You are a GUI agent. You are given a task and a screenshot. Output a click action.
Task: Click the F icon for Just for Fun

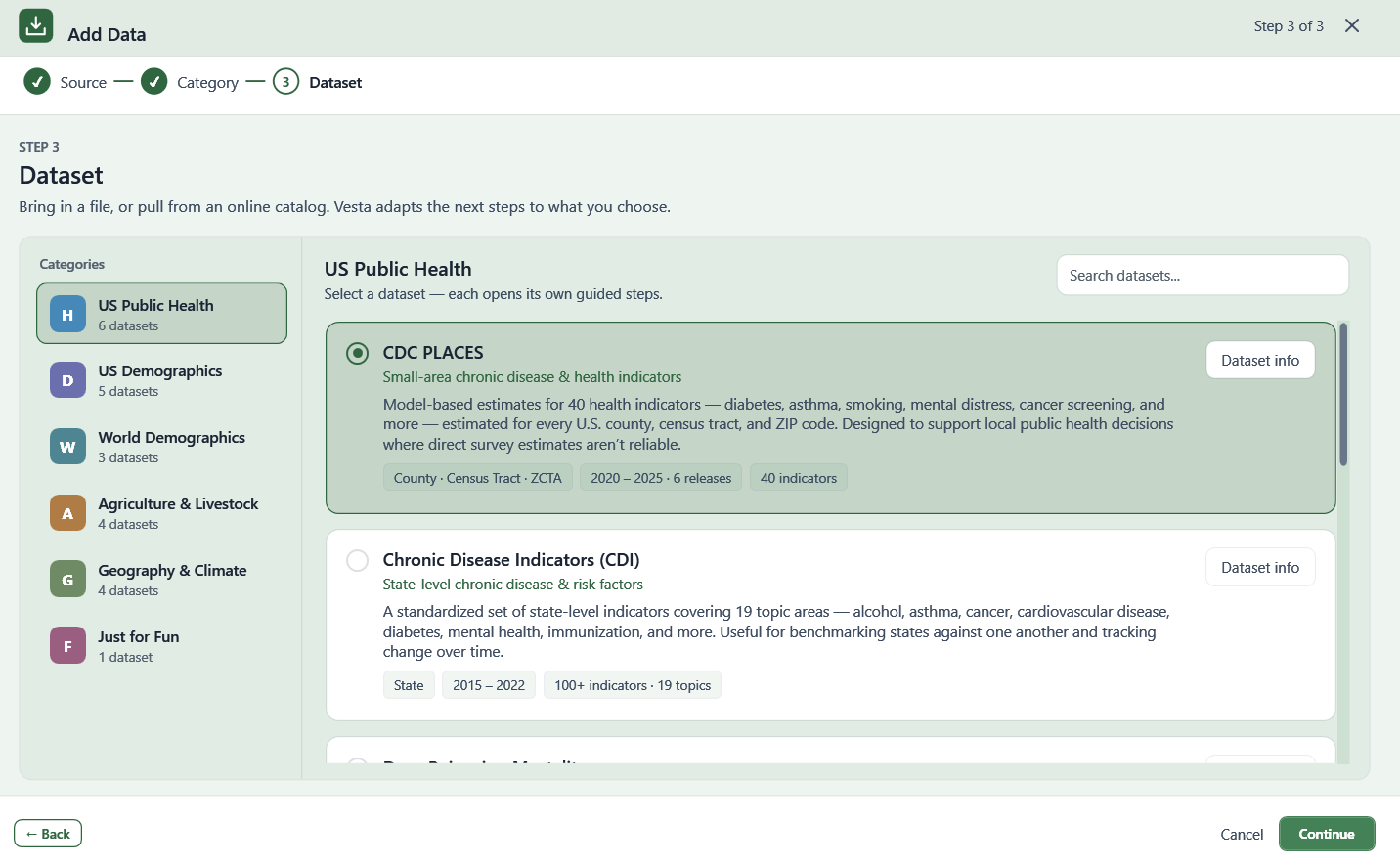click(67, 646)
